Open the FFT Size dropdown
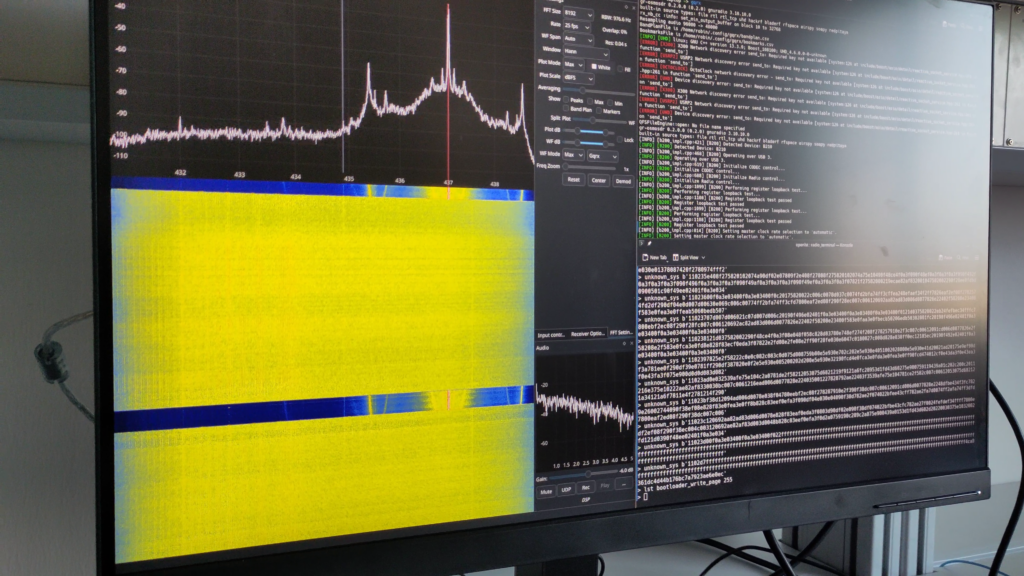Image resolution: width=1024 pixels, height=576 pixels. coord(577,14)
